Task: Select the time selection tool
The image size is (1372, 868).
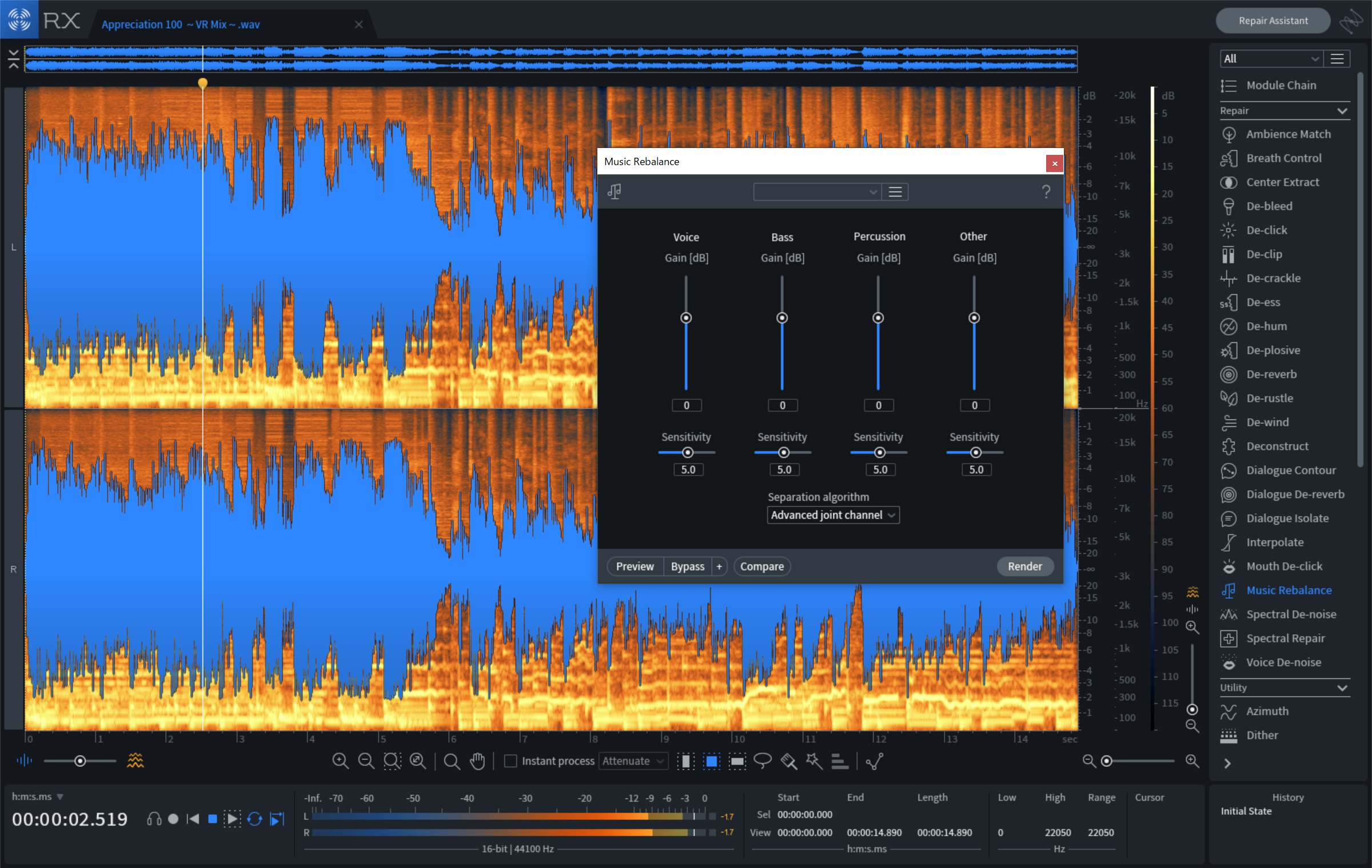Action: (686, 761)
